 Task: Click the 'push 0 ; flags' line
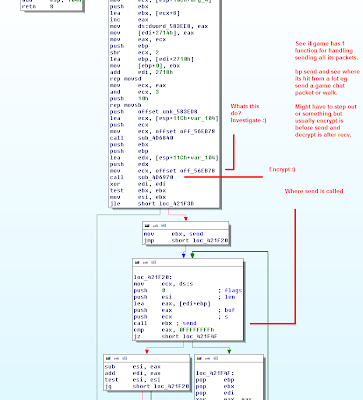click(x=188, y=291)
